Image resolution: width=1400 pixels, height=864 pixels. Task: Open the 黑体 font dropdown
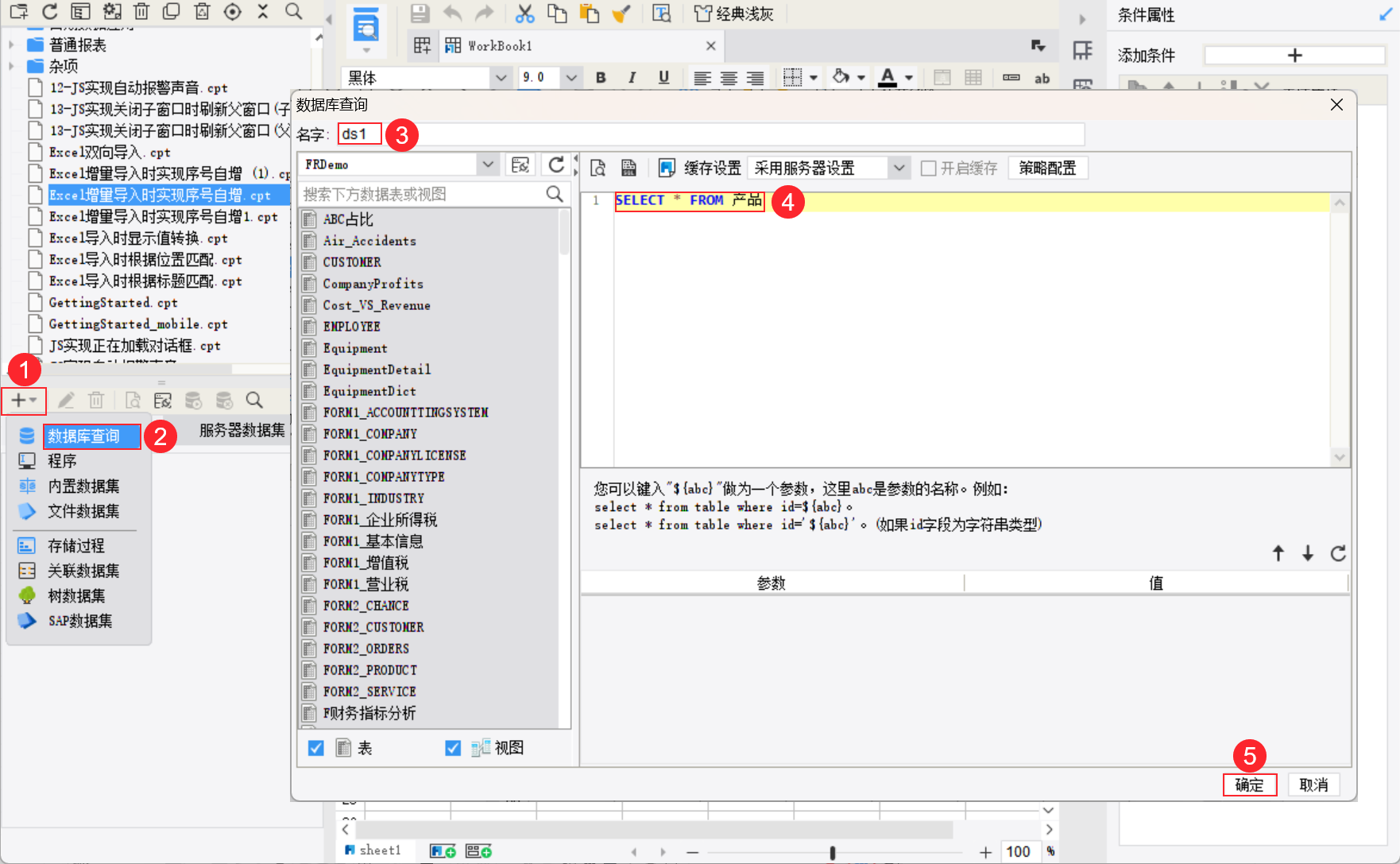click(x=501, y=78)
